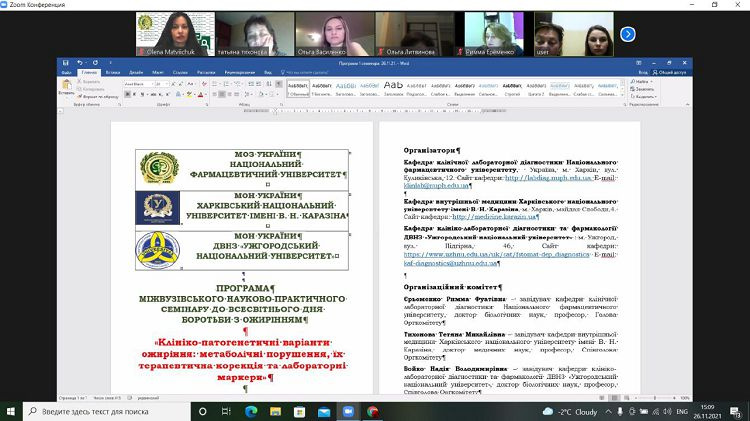Click the Windows Start button
The height and width of the screenshot is (421, 750).
click(x=11, y=411)
